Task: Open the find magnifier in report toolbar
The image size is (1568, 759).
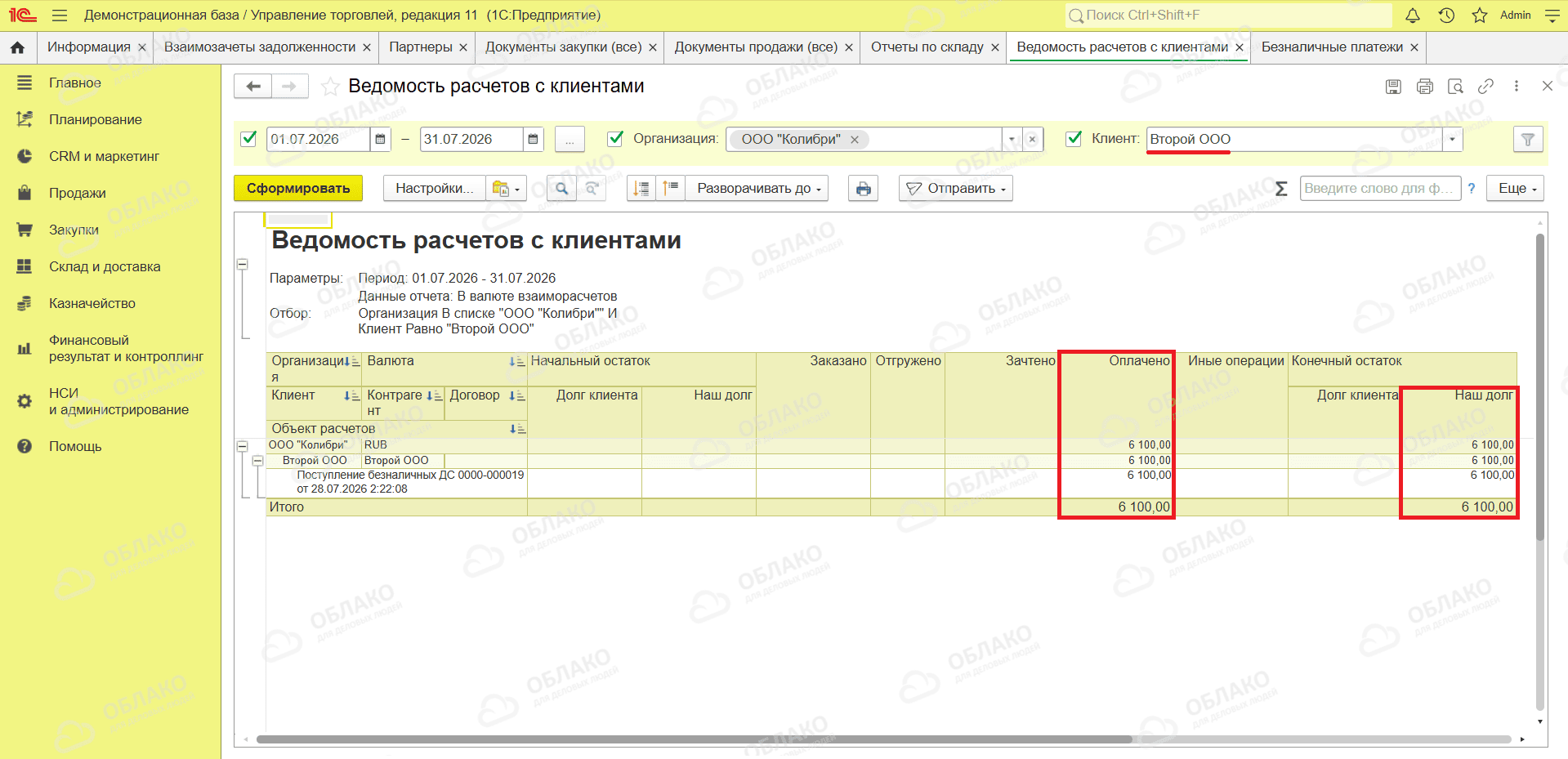Action: click(561, 189)
